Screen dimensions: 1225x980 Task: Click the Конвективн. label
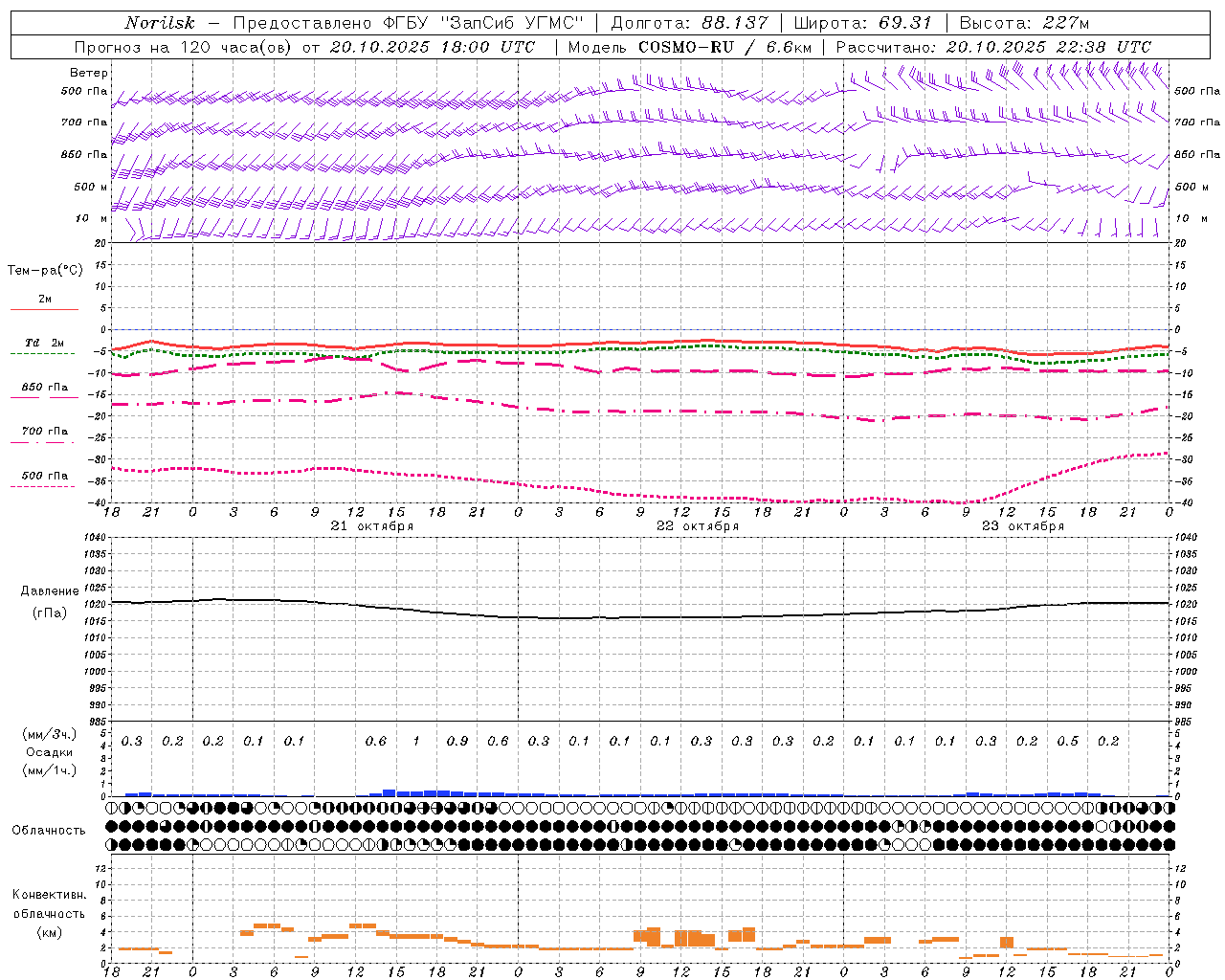(49, 895)
